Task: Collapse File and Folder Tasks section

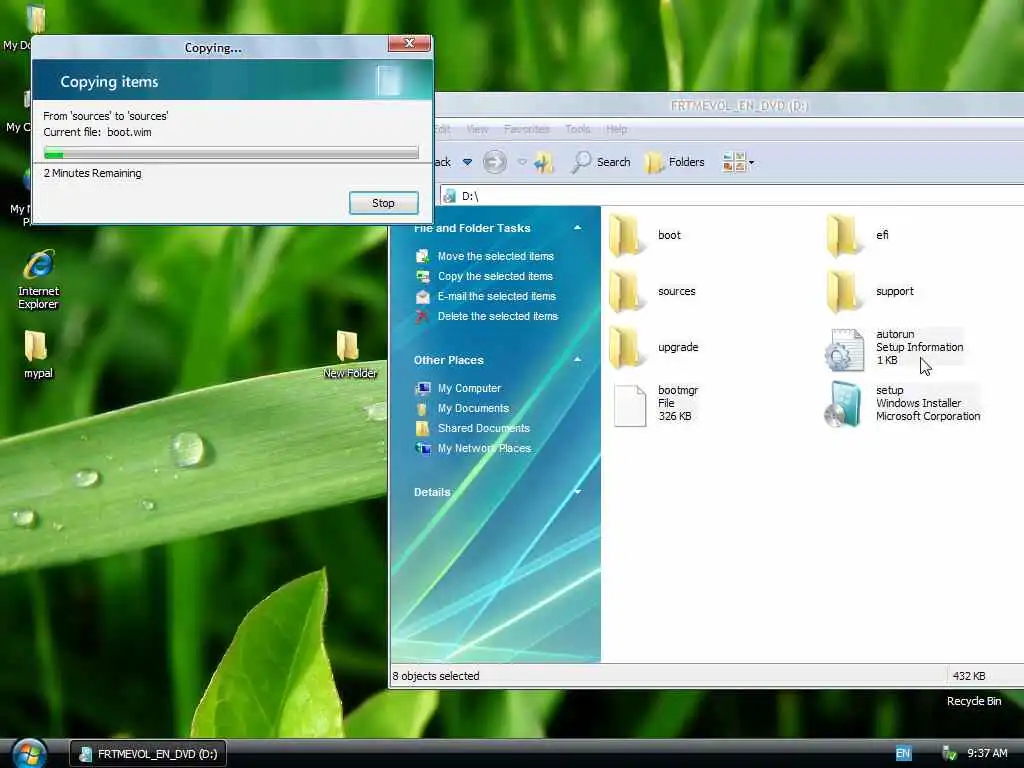Action: [x=577, y=228]
